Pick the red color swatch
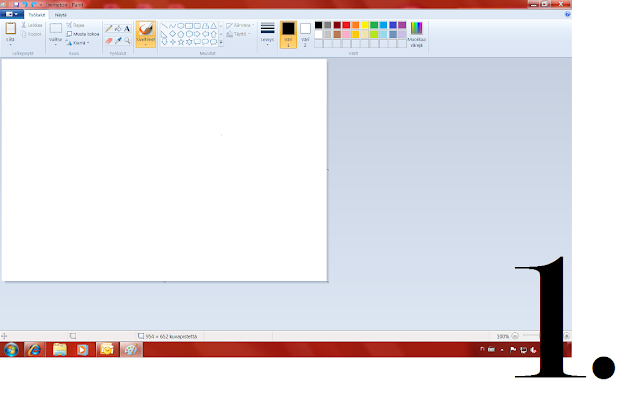This screenshot has width=640, height=414. click(346, 25)
